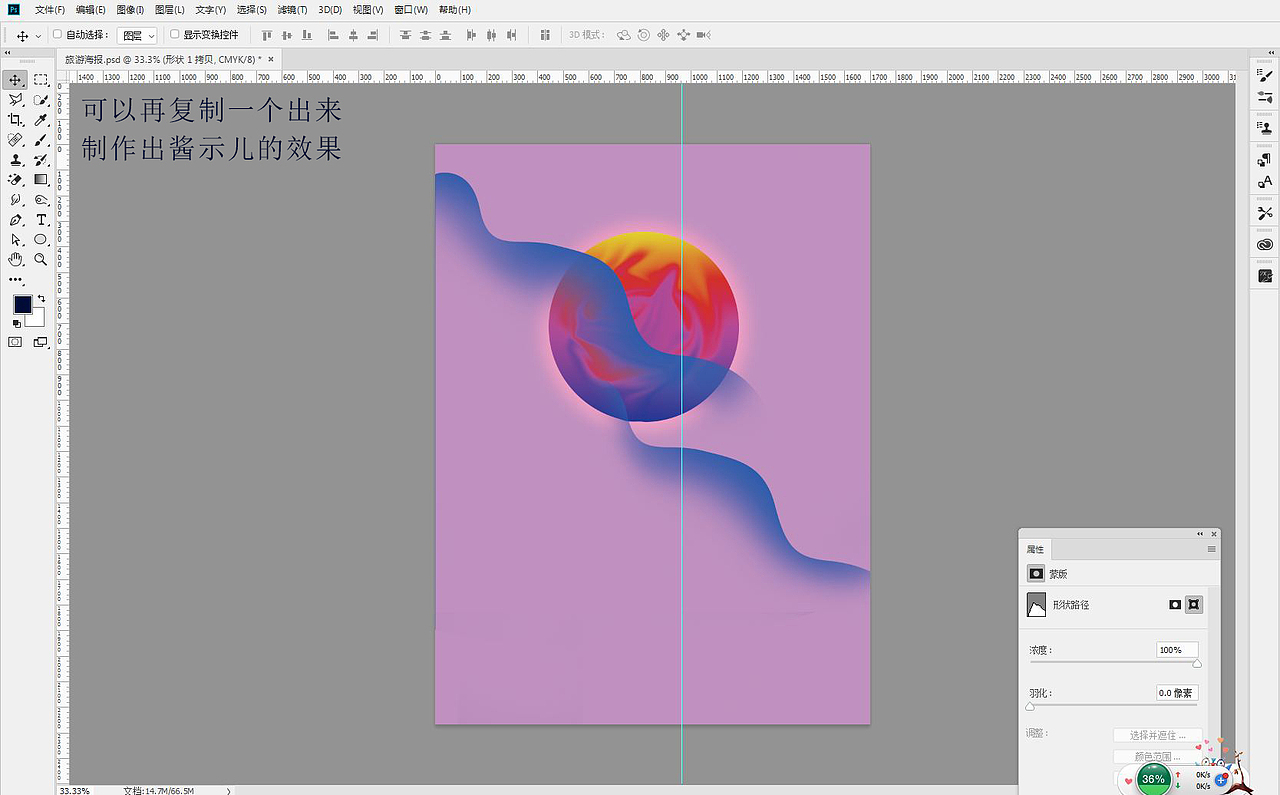Click the 羽化 feather value field
This screenshot has width=1280, height=795.
[x=1177, y=693]
